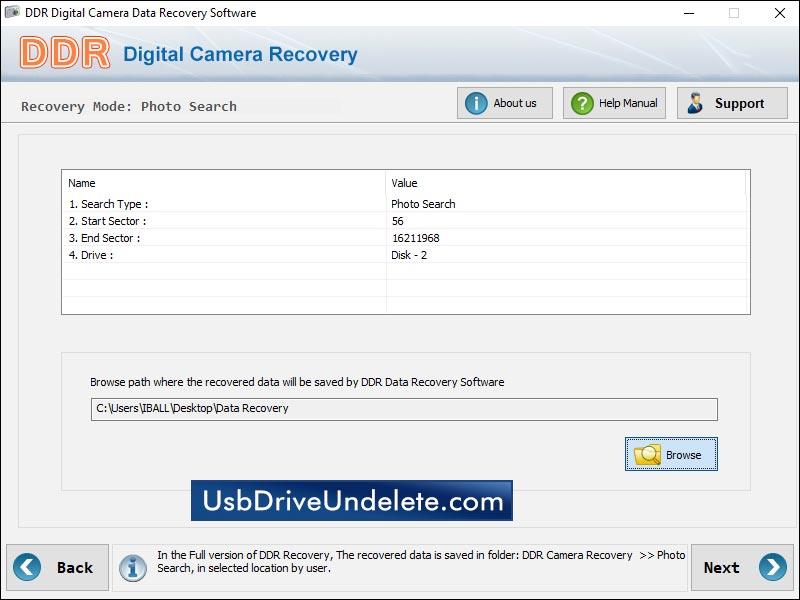Open the About us label
800x600 pixels.
(x=515, y=103)
